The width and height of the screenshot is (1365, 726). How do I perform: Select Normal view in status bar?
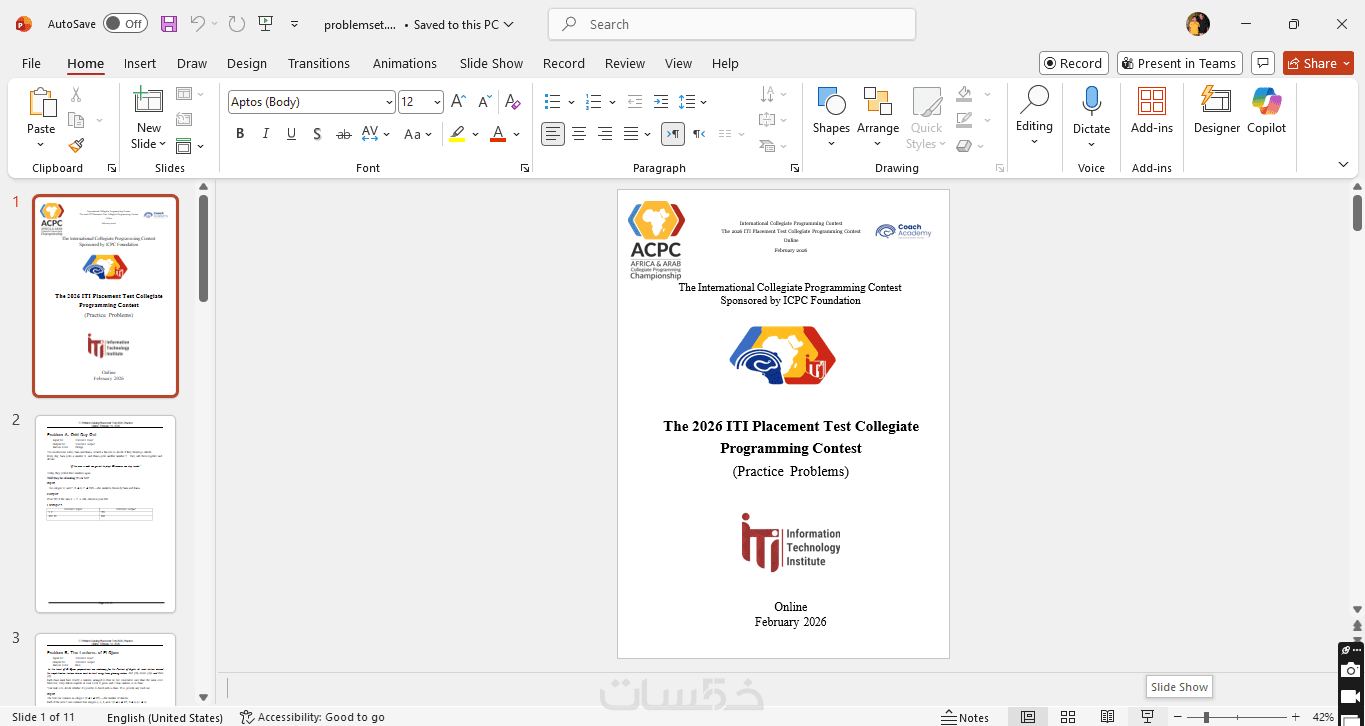[x=1028, y=717]
